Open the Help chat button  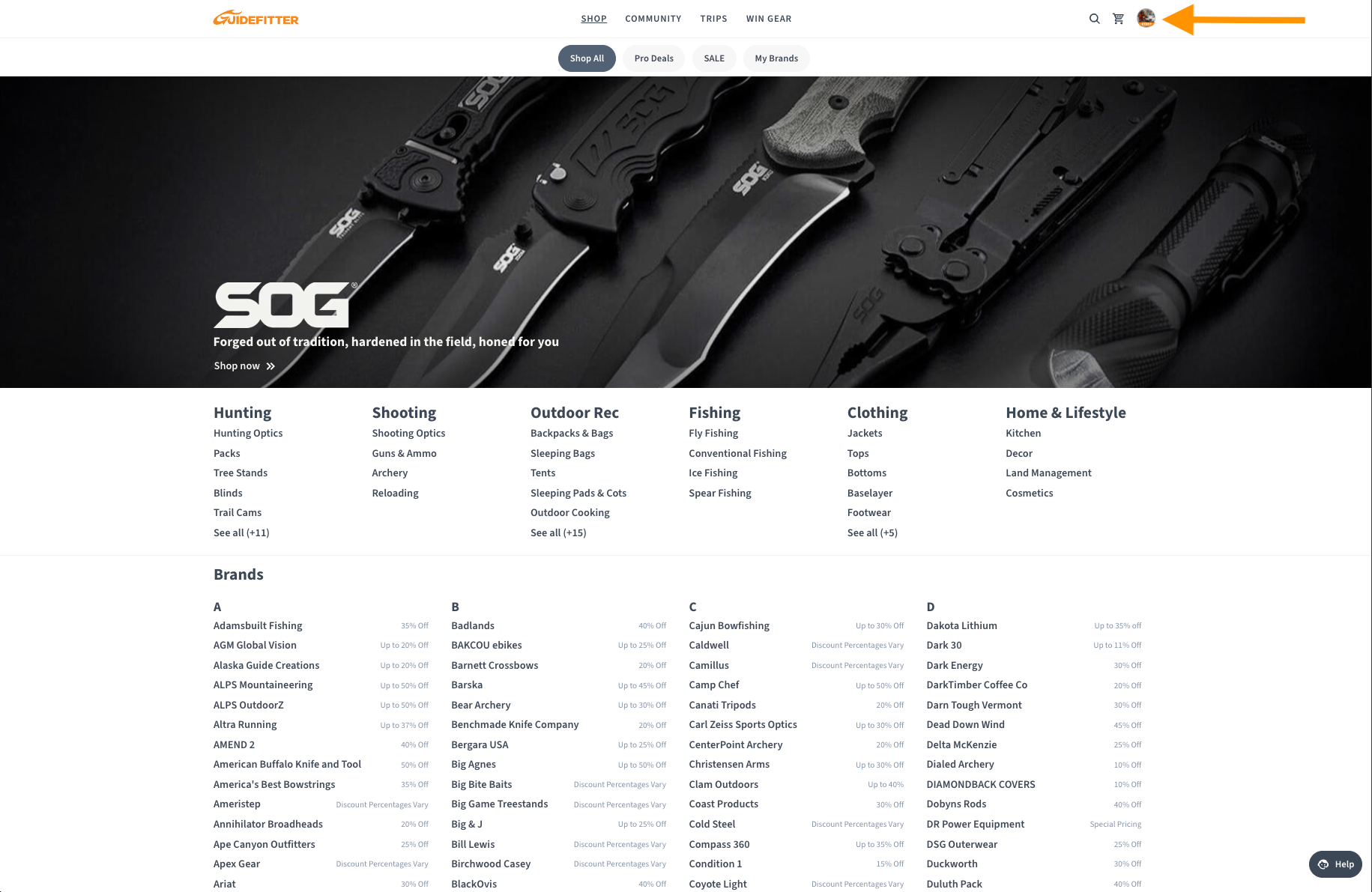(x=1335, y=864)
